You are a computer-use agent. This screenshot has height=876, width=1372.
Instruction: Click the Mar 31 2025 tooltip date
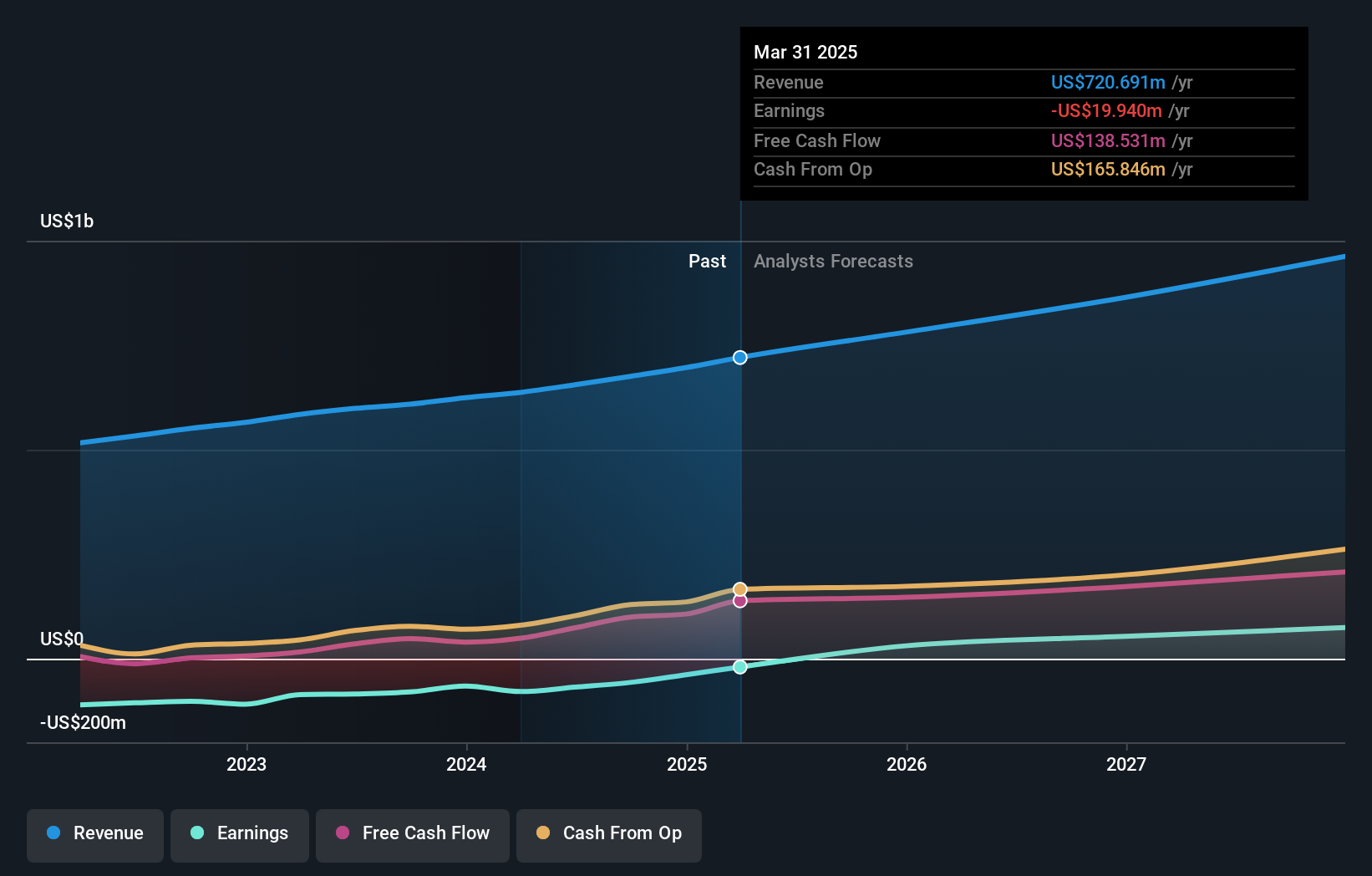tap(805, 52)
